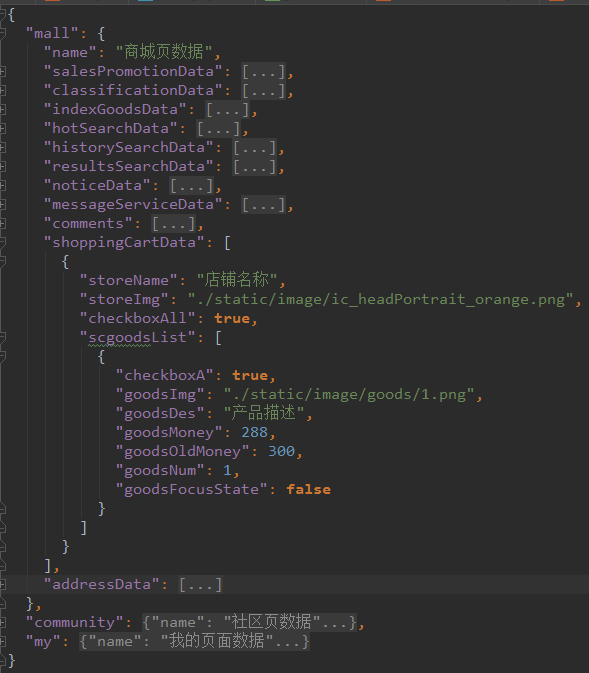
Task: Collapse shoppingCartData array via gutter marker
Action: [3, 243]
